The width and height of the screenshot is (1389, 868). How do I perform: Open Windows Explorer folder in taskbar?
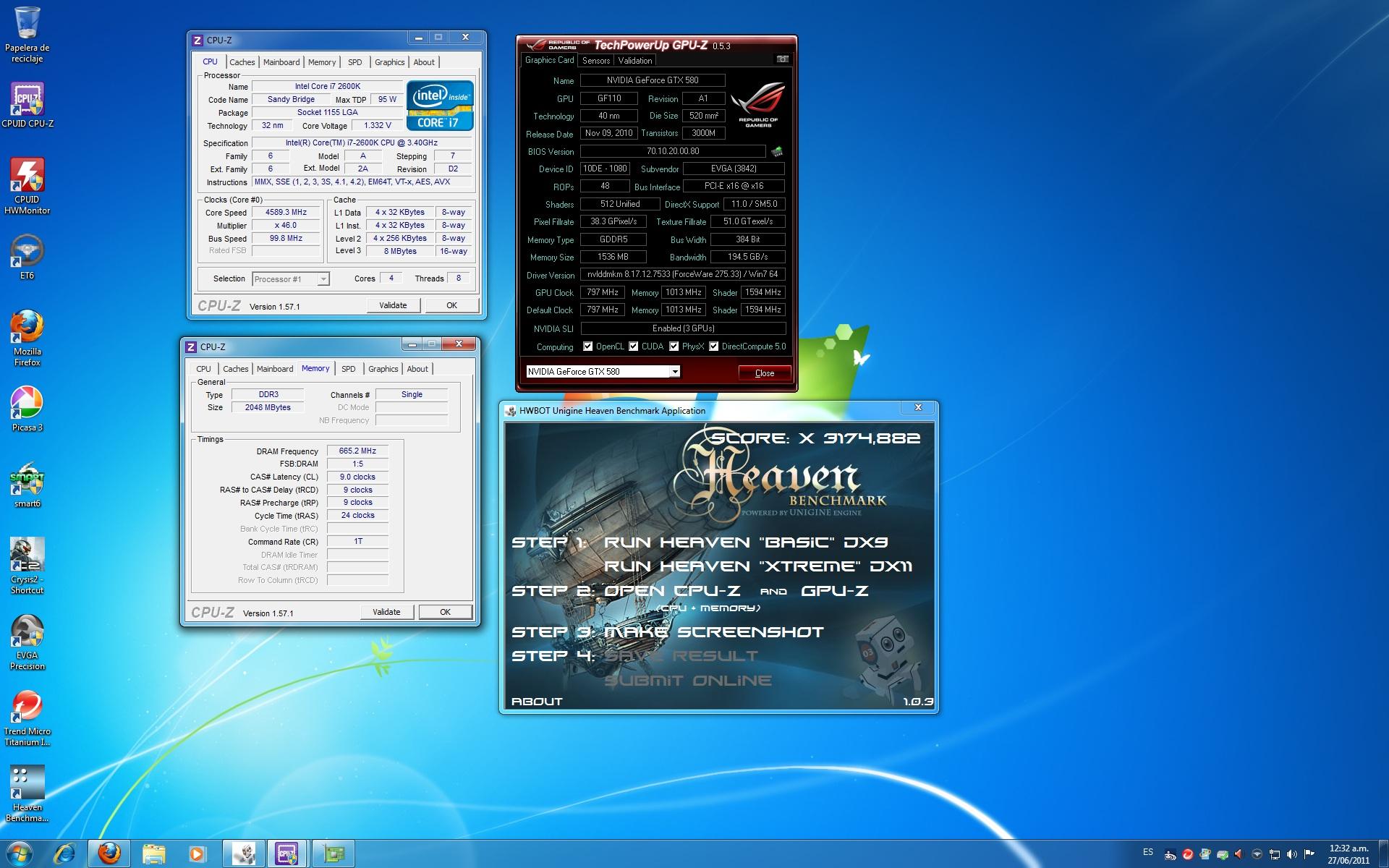pyautogui.click(x=153, y=854)
